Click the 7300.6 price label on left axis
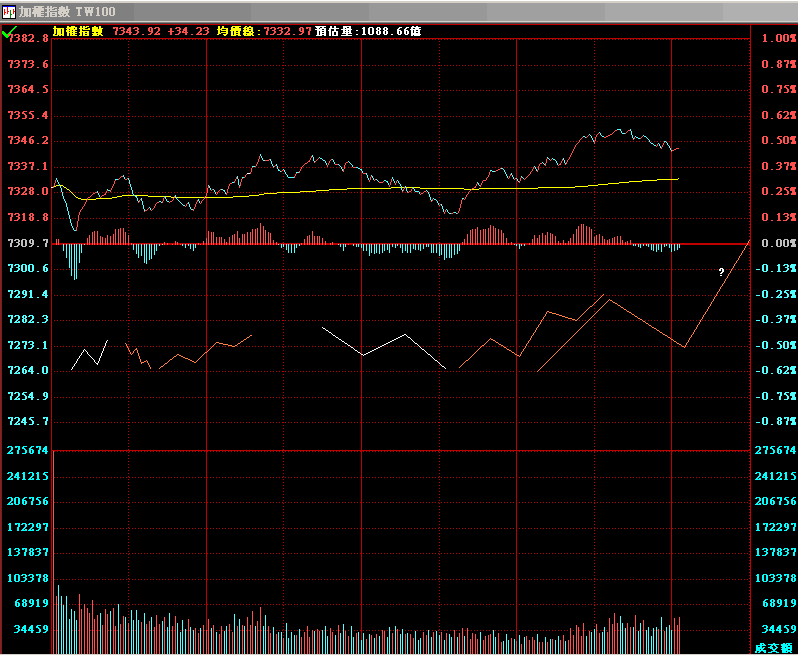The height and width of the screenshot is (656, 798). (27, 268)
